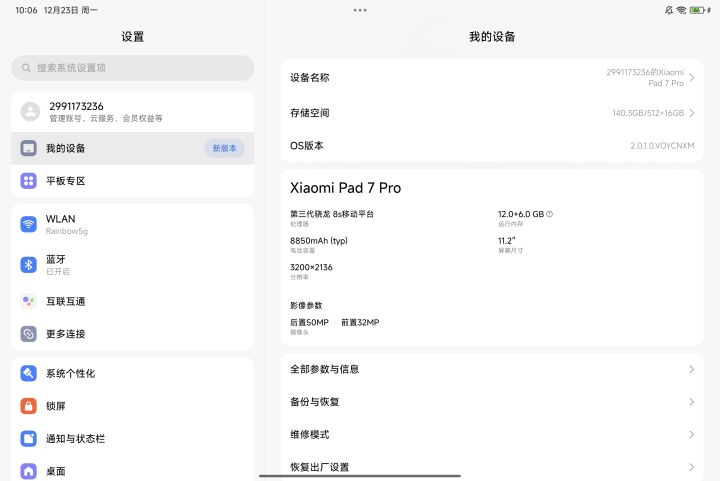Open account 2991173236 management row

pos(133,112)
